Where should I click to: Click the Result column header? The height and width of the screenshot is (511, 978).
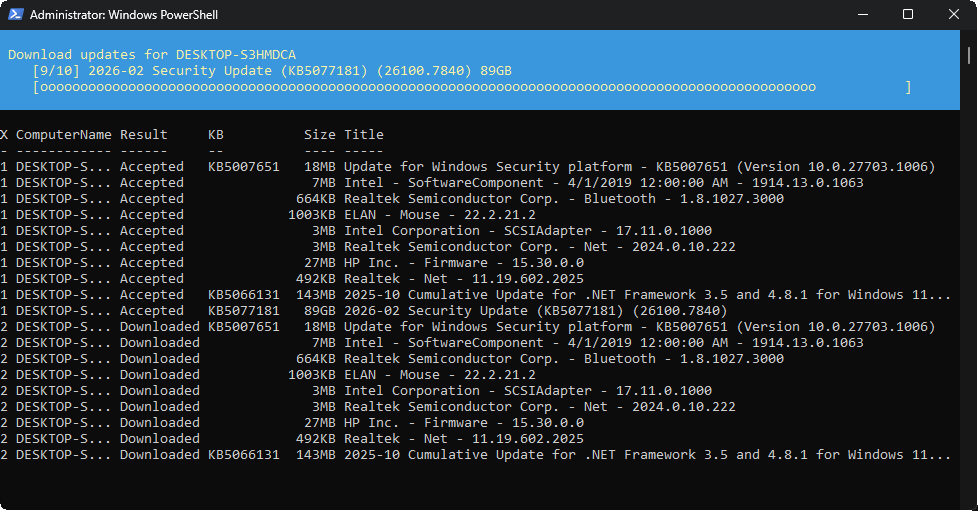click(x=144, y=134)
